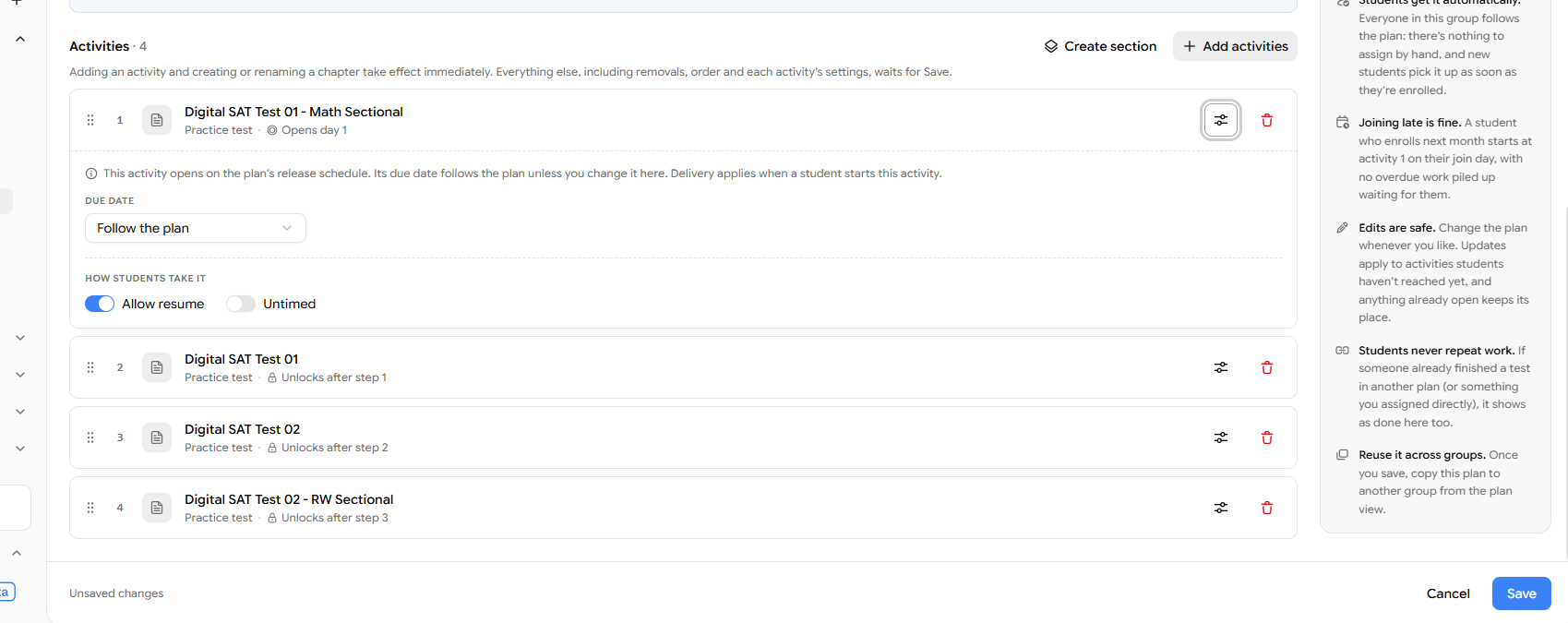Open settings icon for Digital SAT Test 01
Screen dimensions: 1568x623
(1220, 367)
